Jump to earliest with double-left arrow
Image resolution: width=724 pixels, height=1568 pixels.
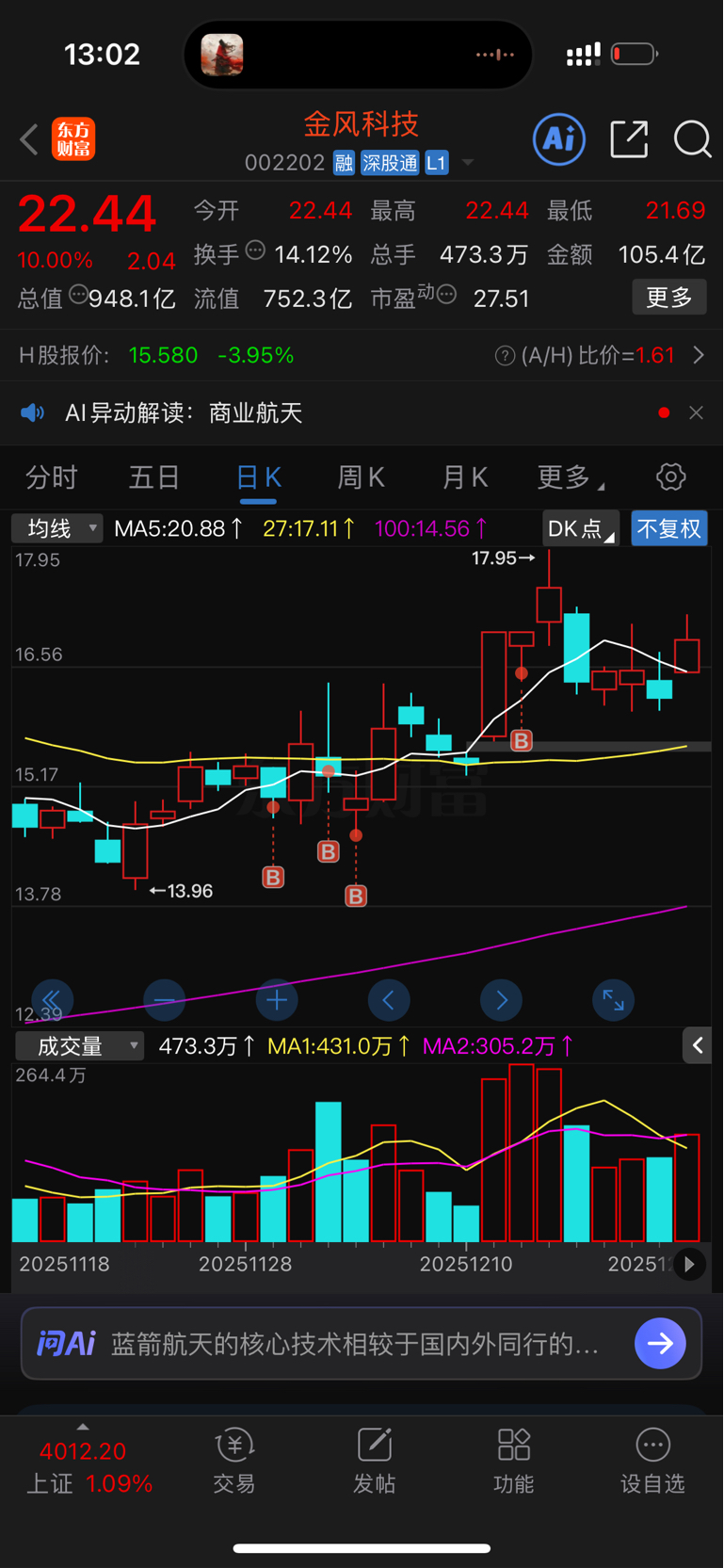coord(52,1000)
